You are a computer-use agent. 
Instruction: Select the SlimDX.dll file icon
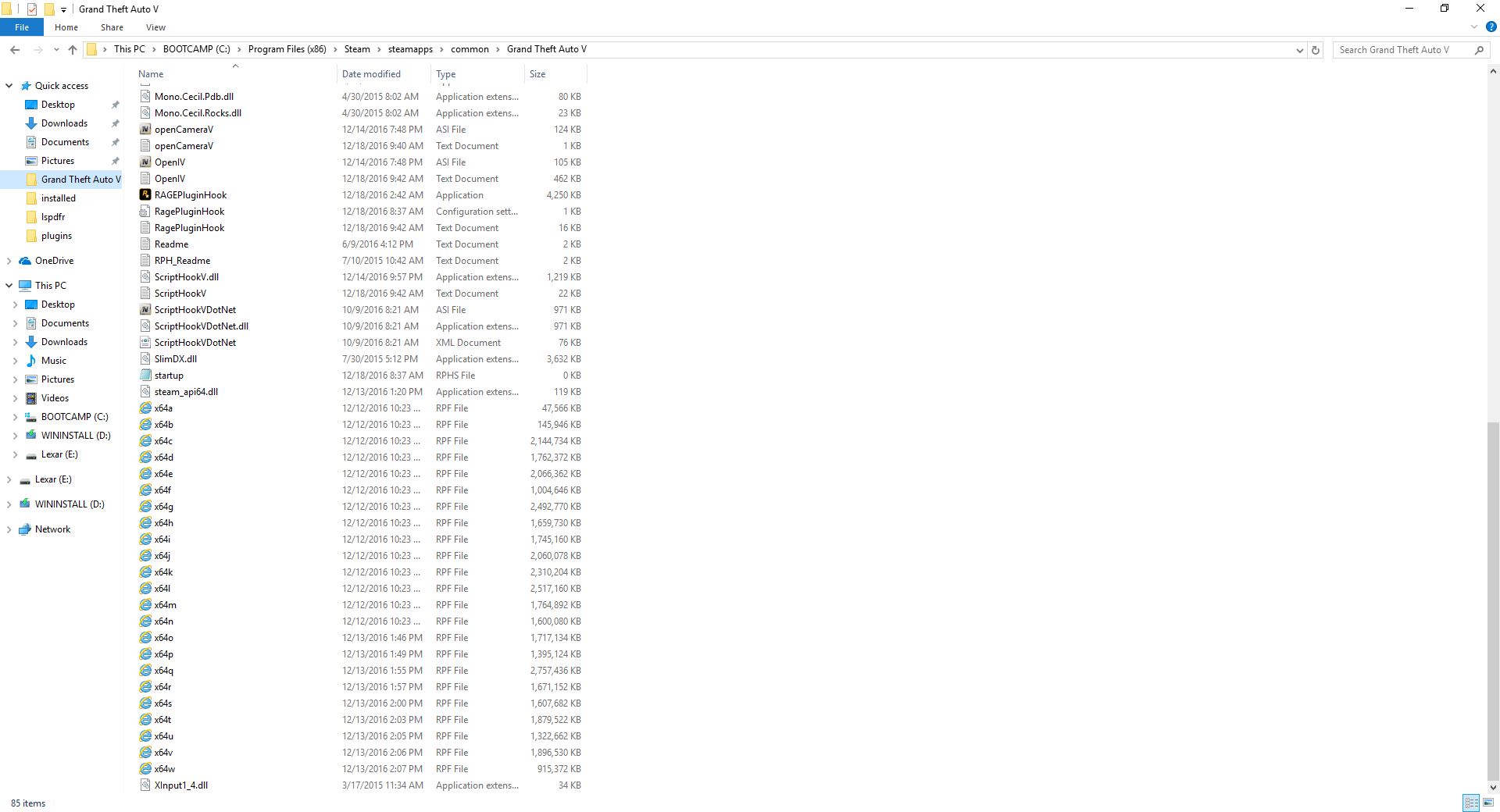point(145,359)
